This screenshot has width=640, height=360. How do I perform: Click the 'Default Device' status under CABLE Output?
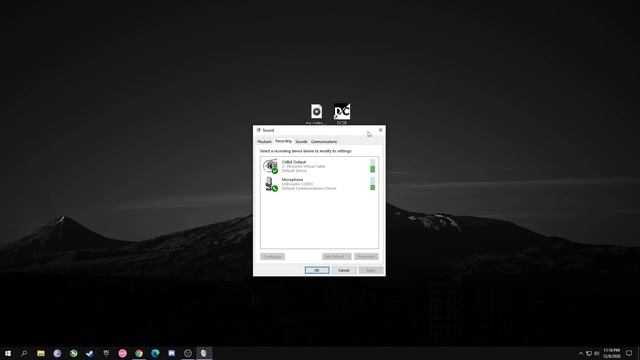tap(294, 171)
